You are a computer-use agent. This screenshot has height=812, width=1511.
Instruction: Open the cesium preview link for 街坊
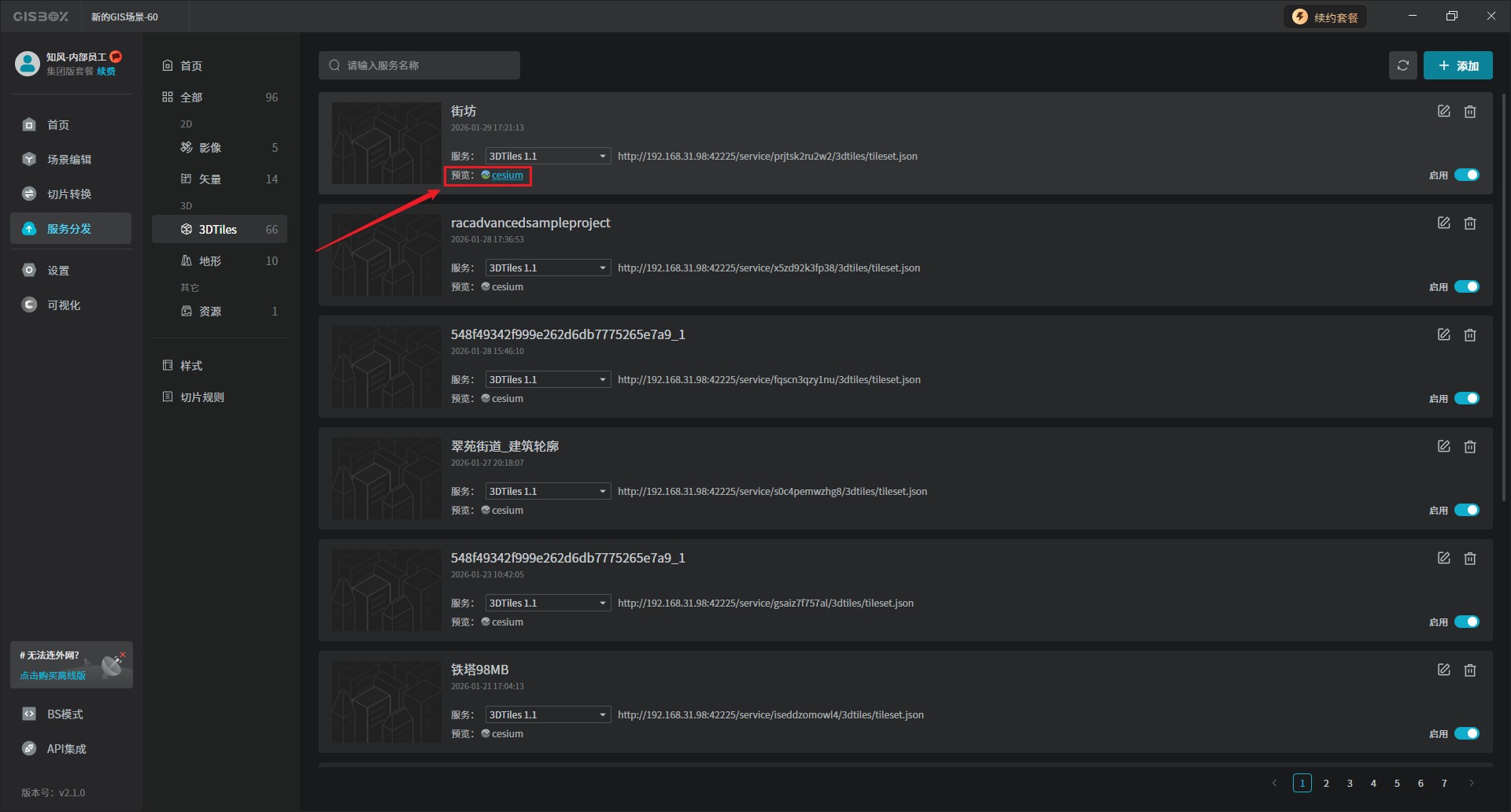pyautogui.click(x=507, y=175)
